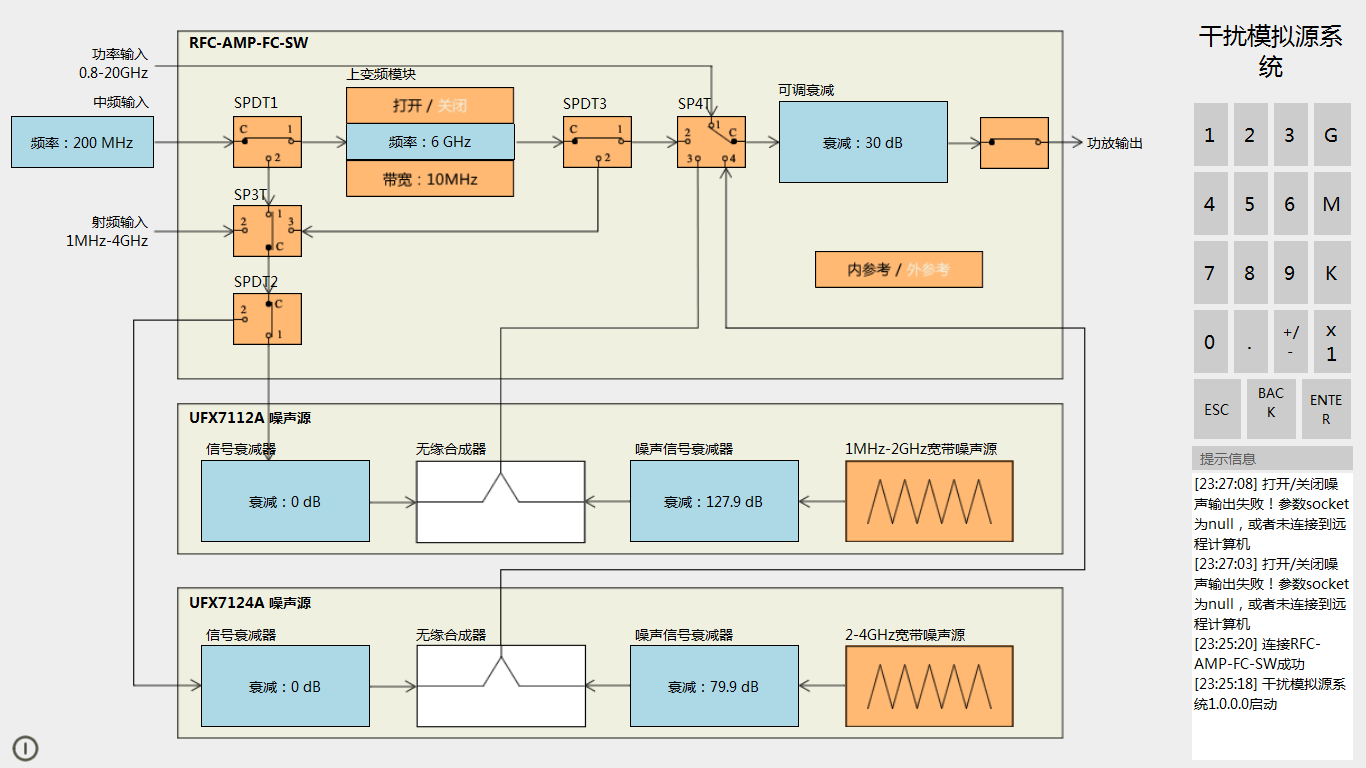1366x768 pixels.
Task: Toggle 内参考/外参考 reference selection
Action: 898,270
